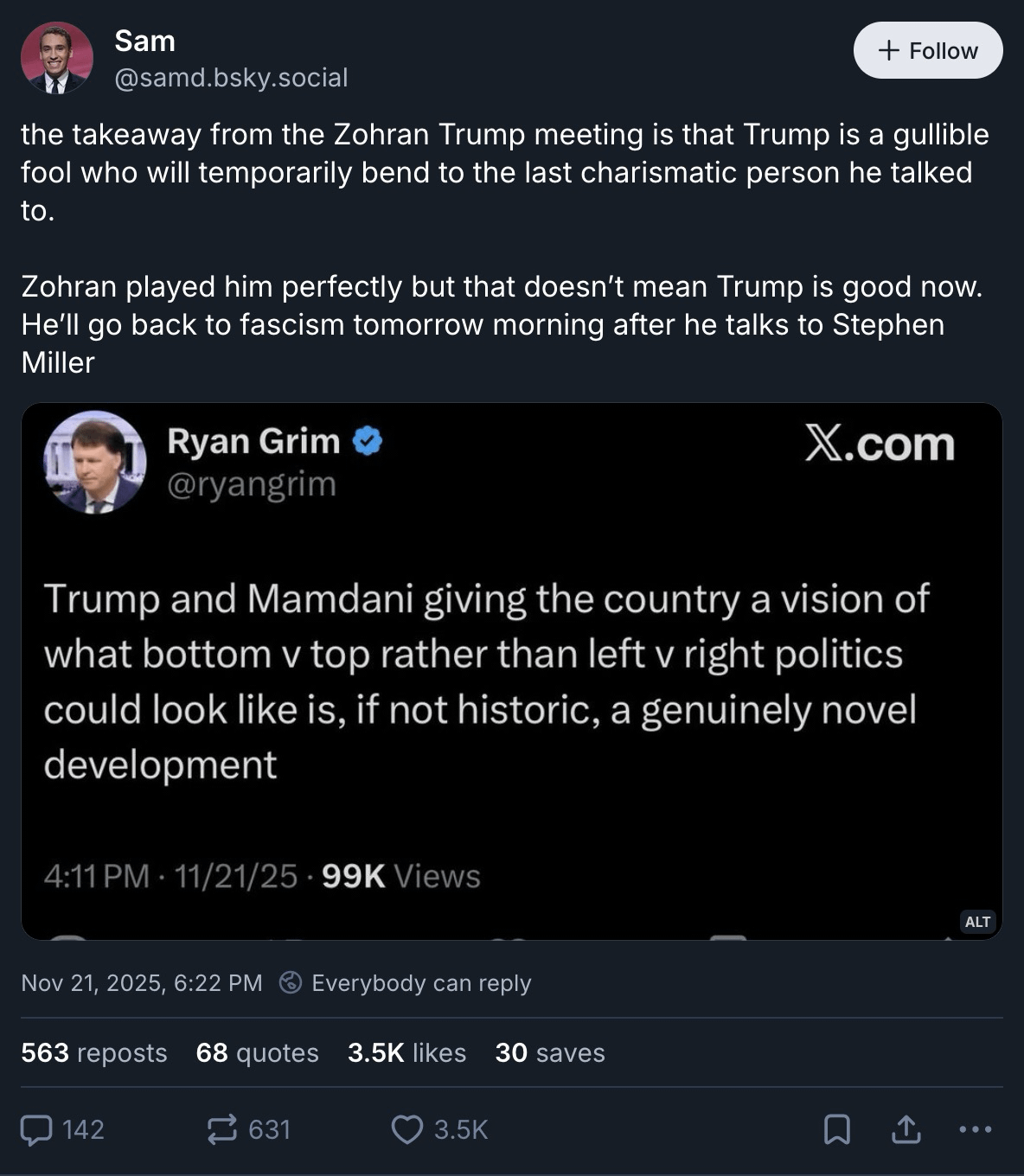The image size is (1024, 1176).
Task: View the 563 reposts list
Action: (x=93, y=1052)
